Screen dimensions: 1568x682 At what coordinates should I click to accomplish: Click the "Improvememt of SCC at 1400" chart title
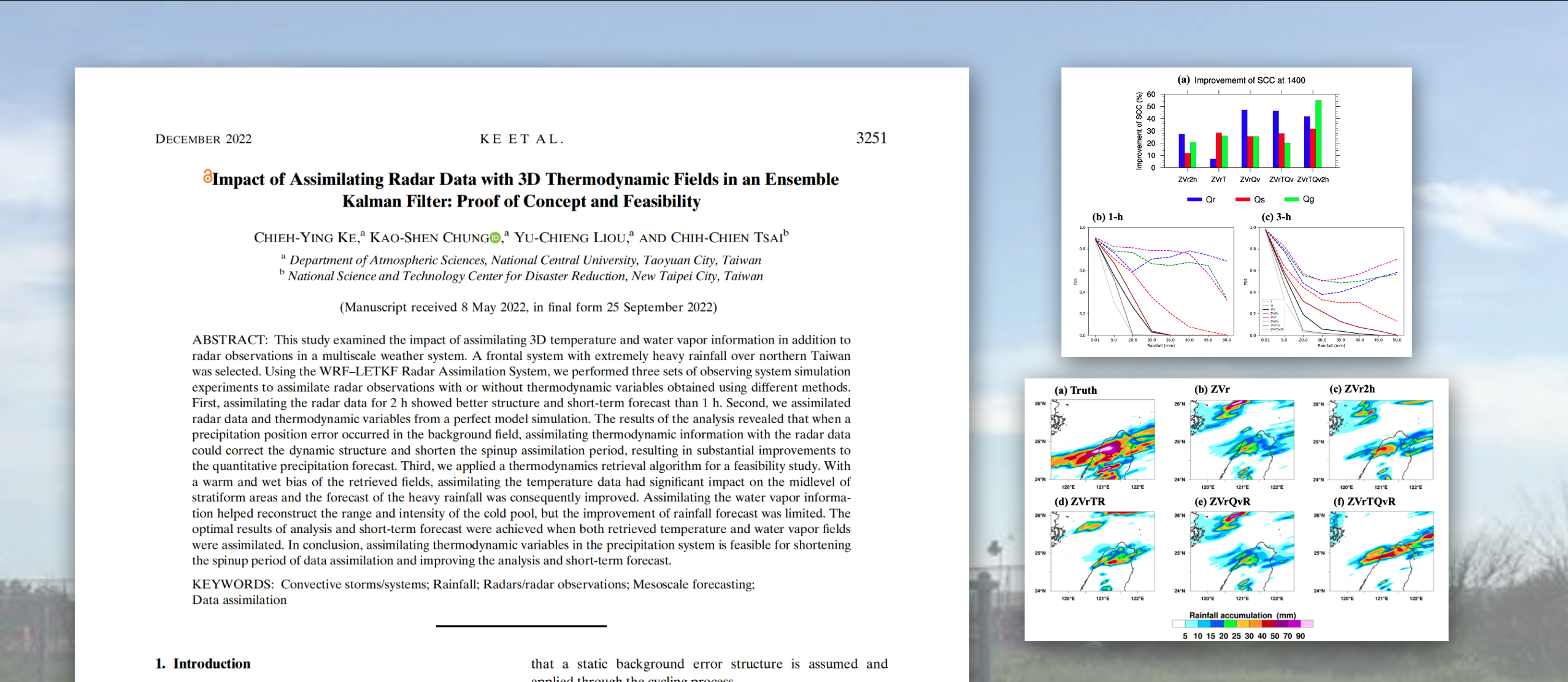(x=1250, y=80)
